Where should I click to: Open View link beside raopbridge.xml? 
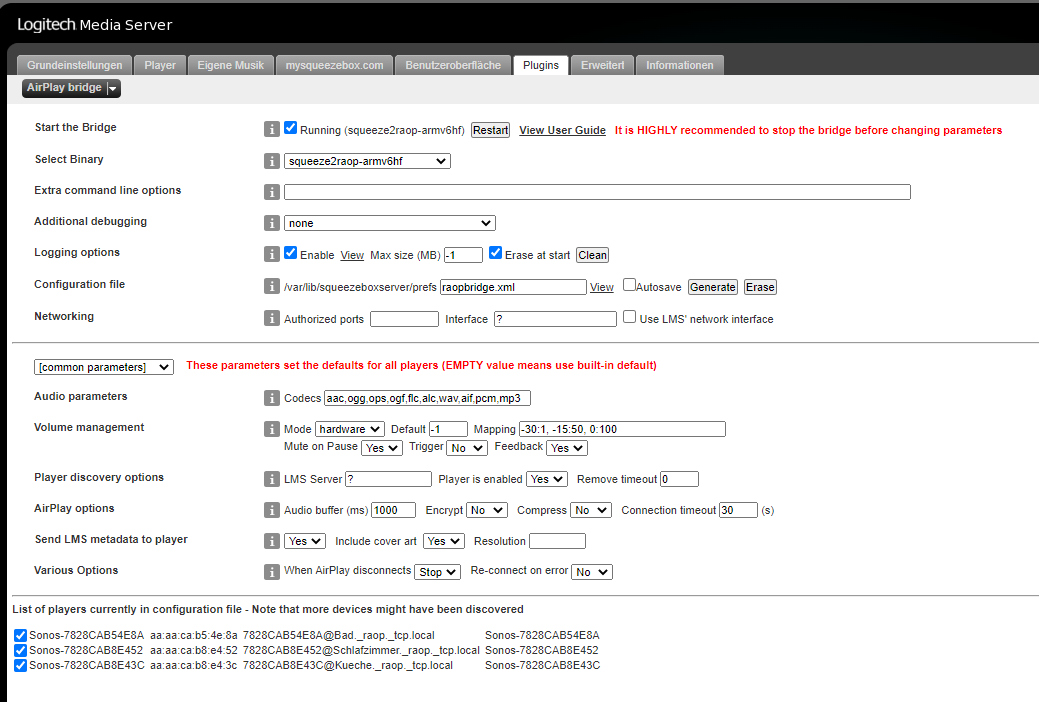pyautogui.click(x=602, y=287)
